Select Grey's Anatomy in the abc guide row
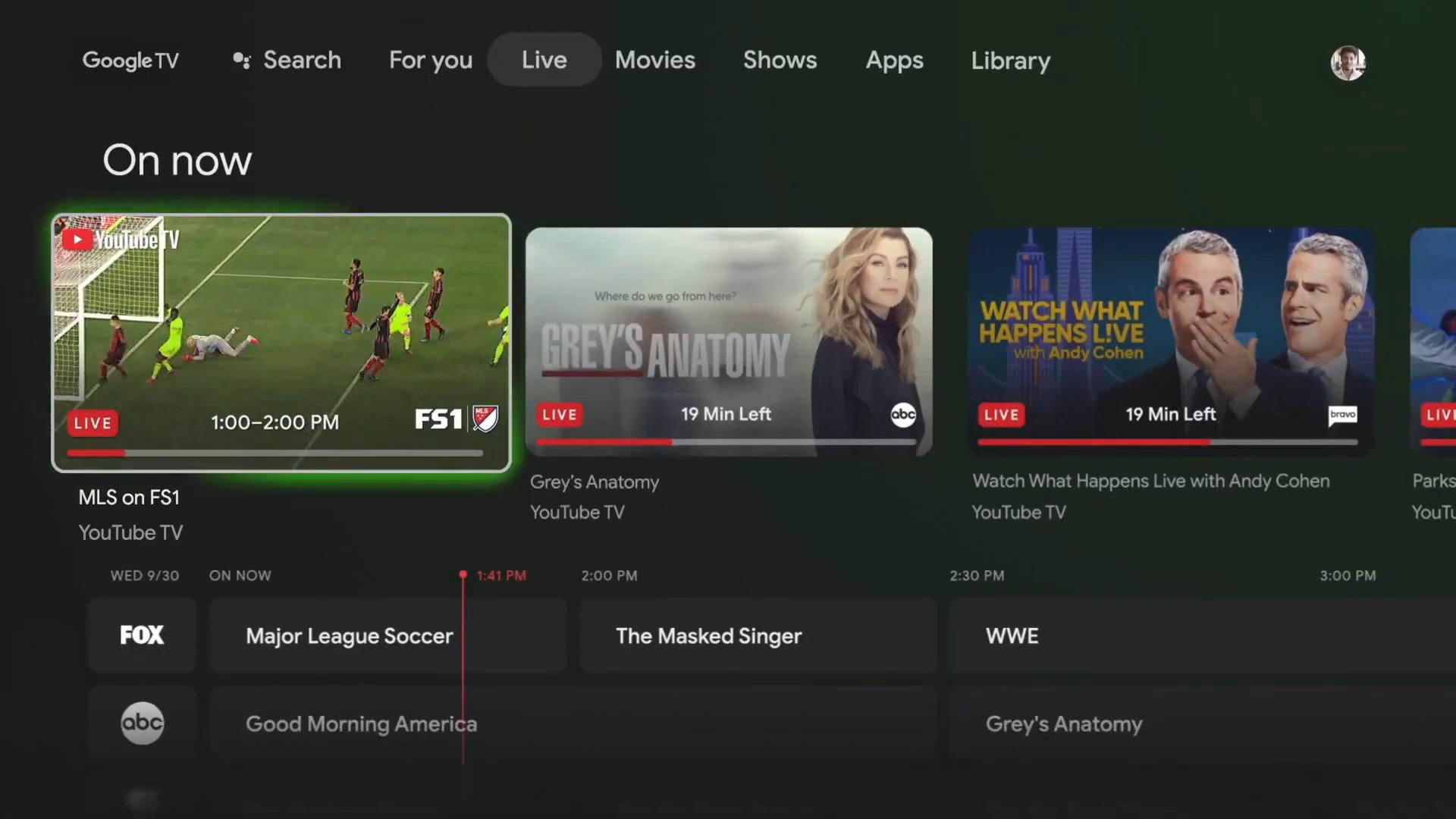The height and width of the screenshot is (819, 1456). point(1203,723)
